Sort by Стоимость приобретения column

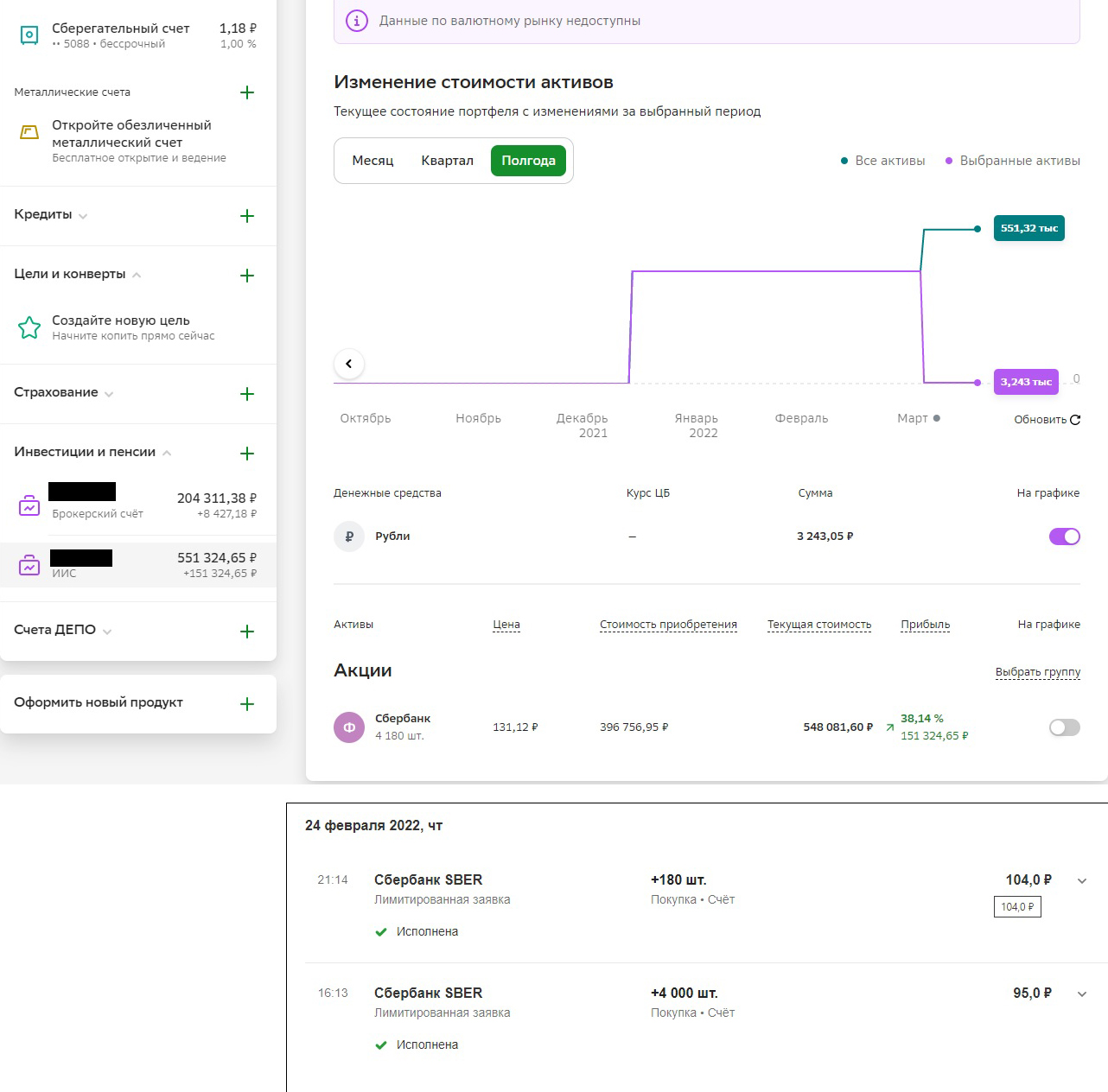pos(668,625)
